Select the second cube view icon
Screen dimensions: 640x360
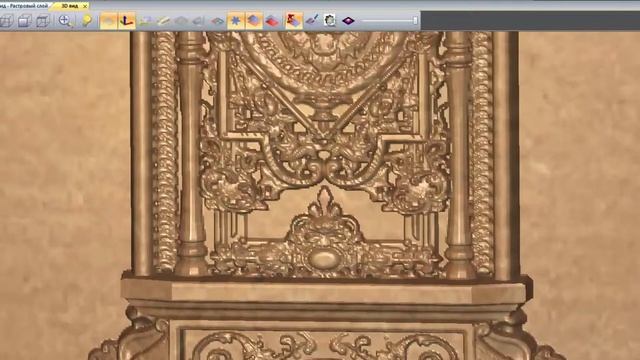click(24, 21)
